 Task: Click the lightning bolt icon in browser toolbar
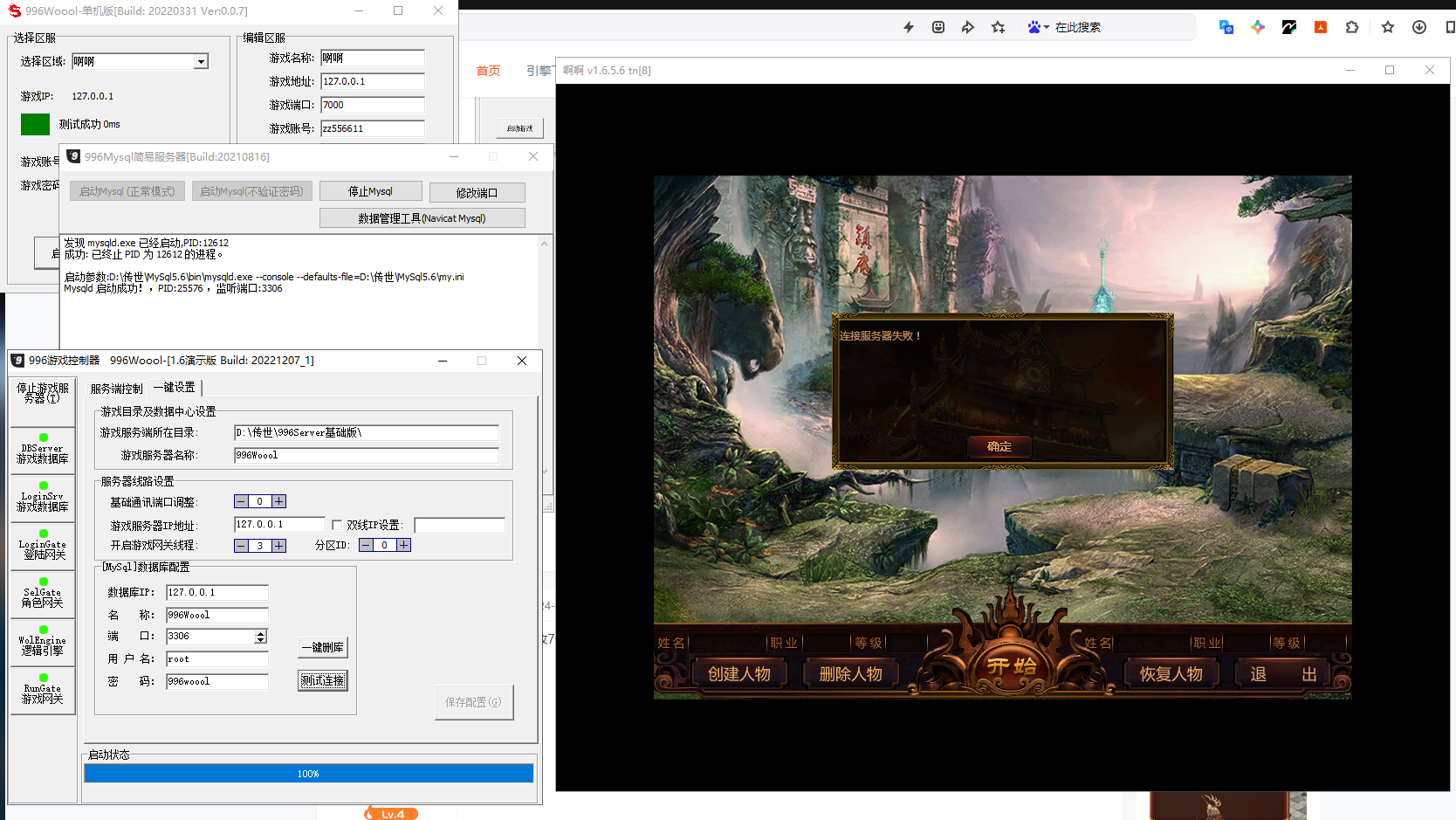coord(909,27)
